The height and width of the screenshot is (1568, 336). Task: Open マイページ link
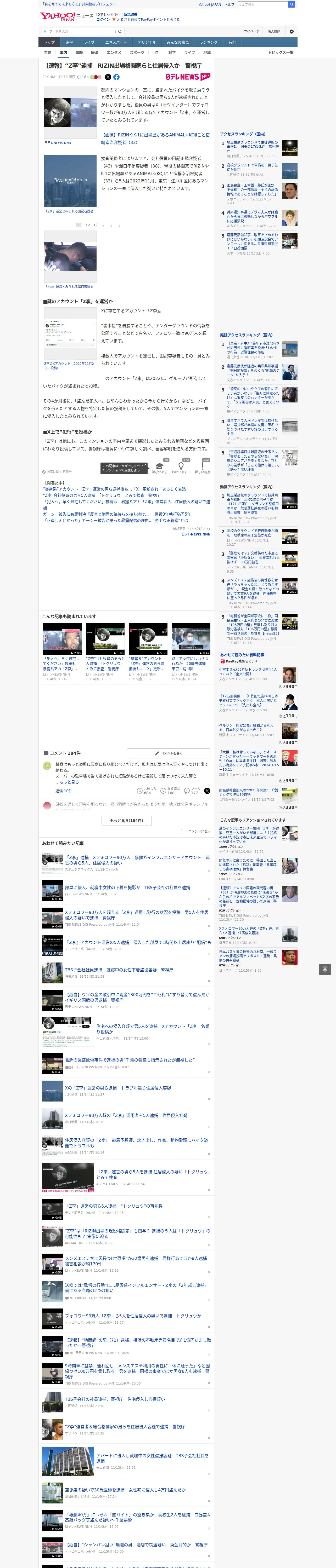click(x=252, y=32)
